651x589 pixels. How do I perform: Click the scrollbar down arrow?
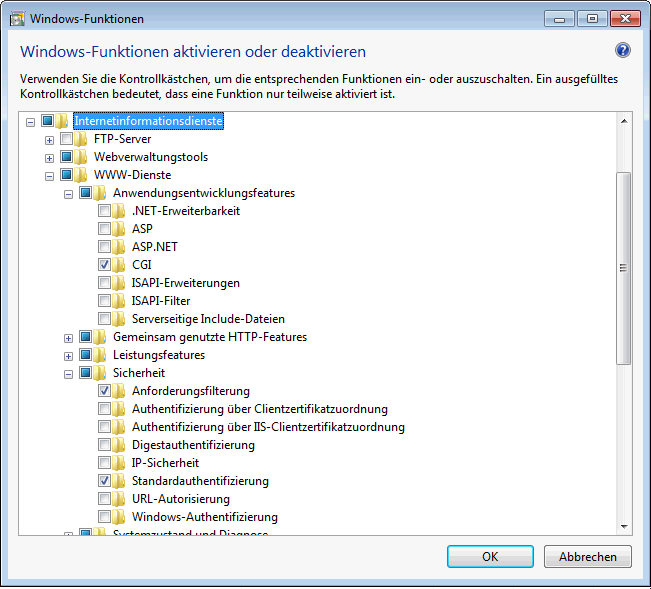pos(624,525)
